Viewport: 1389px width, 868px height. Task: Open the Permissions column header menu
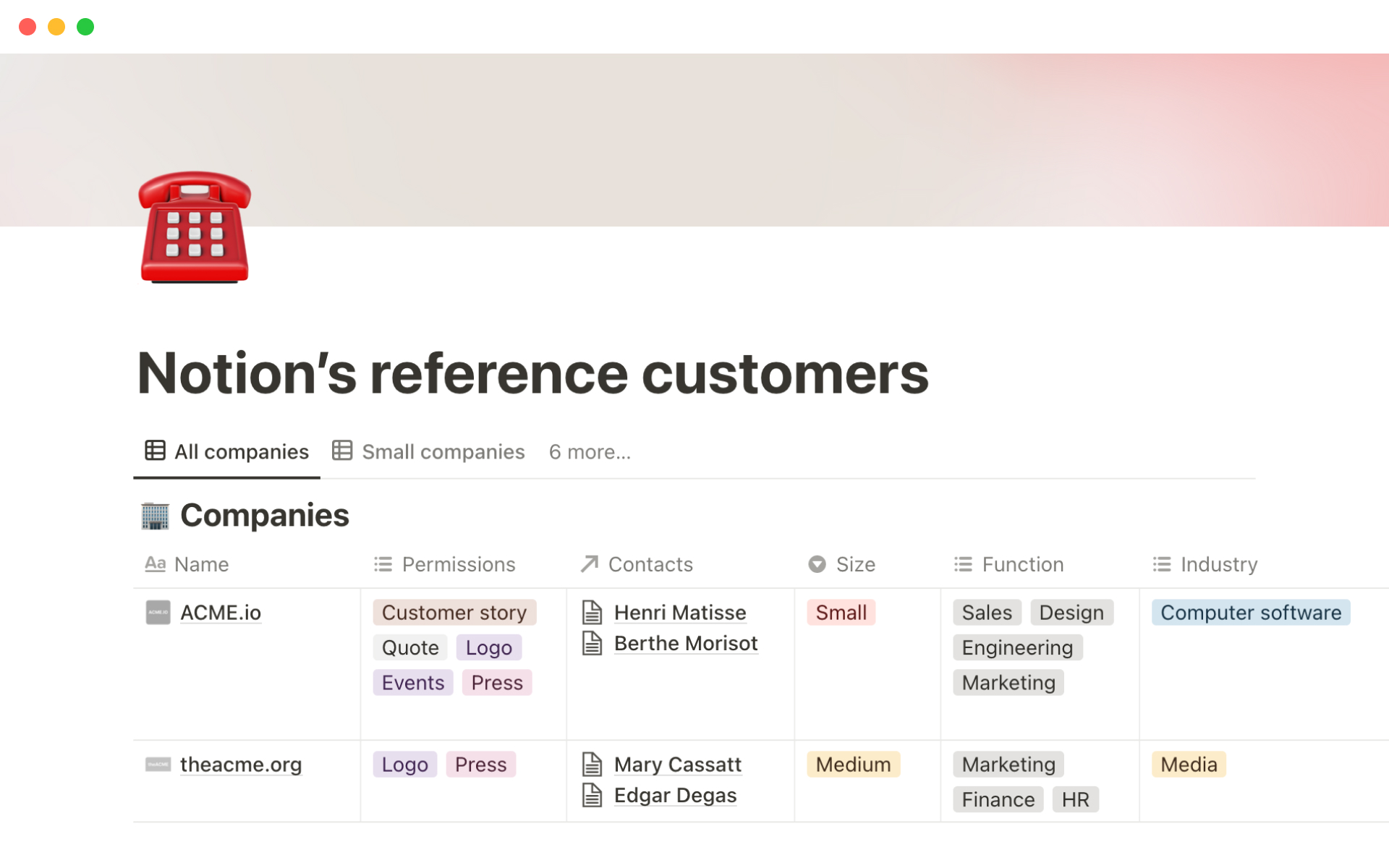[x=459, y=564]
